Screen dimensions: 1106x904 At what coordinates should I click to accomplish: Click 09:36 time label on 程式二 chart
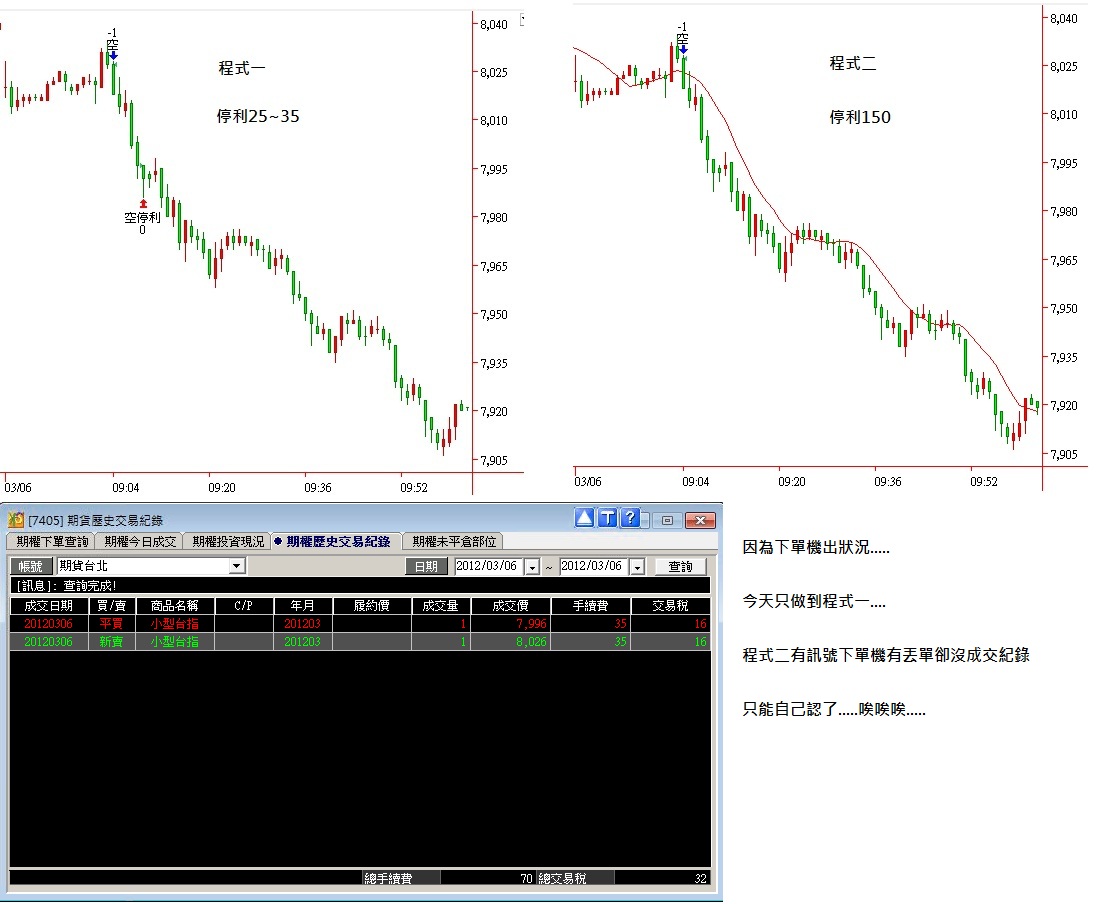pyautogui.click(x=888, y=482)
